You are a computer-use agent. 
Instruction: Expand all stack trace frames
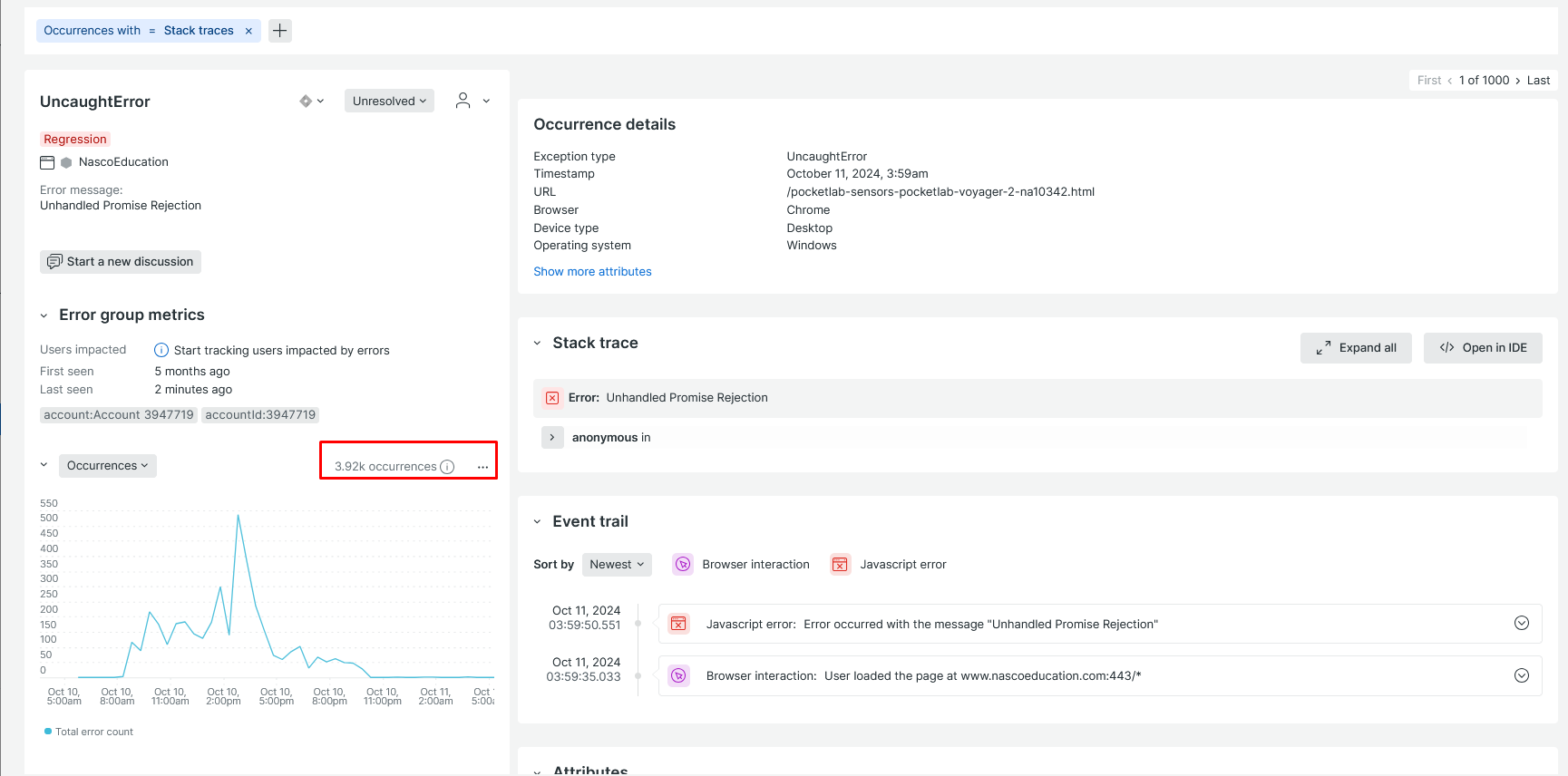pos(1356,348)
